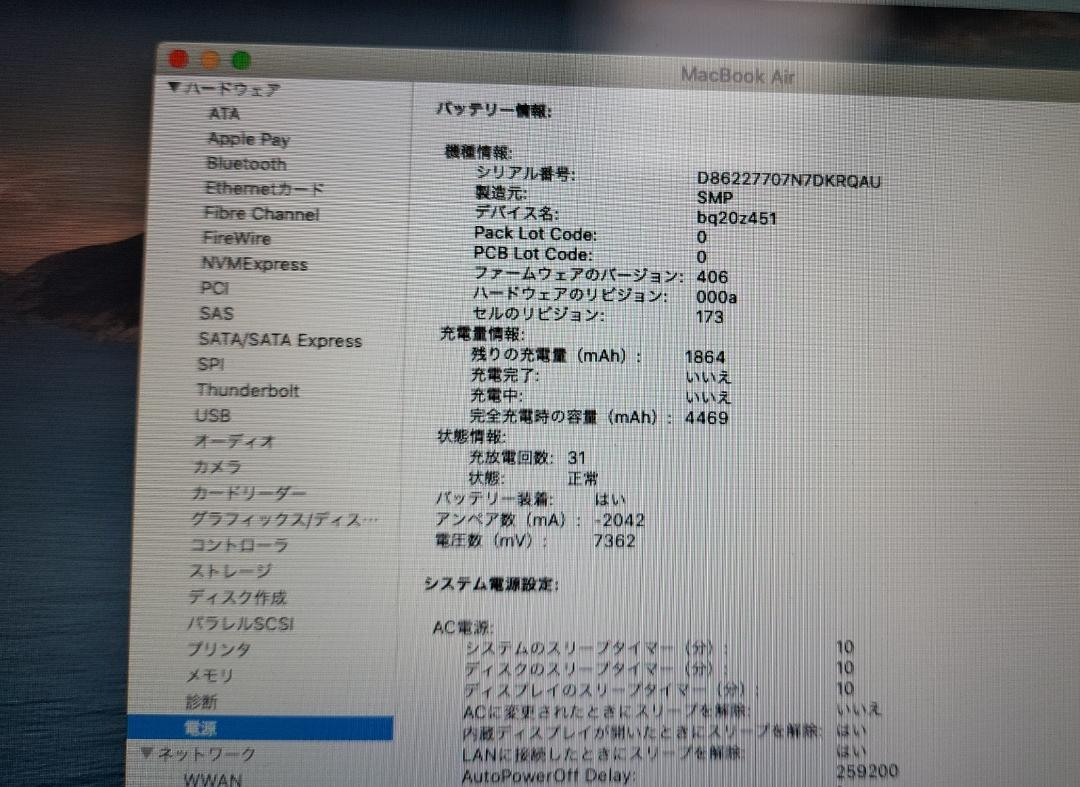Click the ネットワーク section label

(x=207, y=754)
